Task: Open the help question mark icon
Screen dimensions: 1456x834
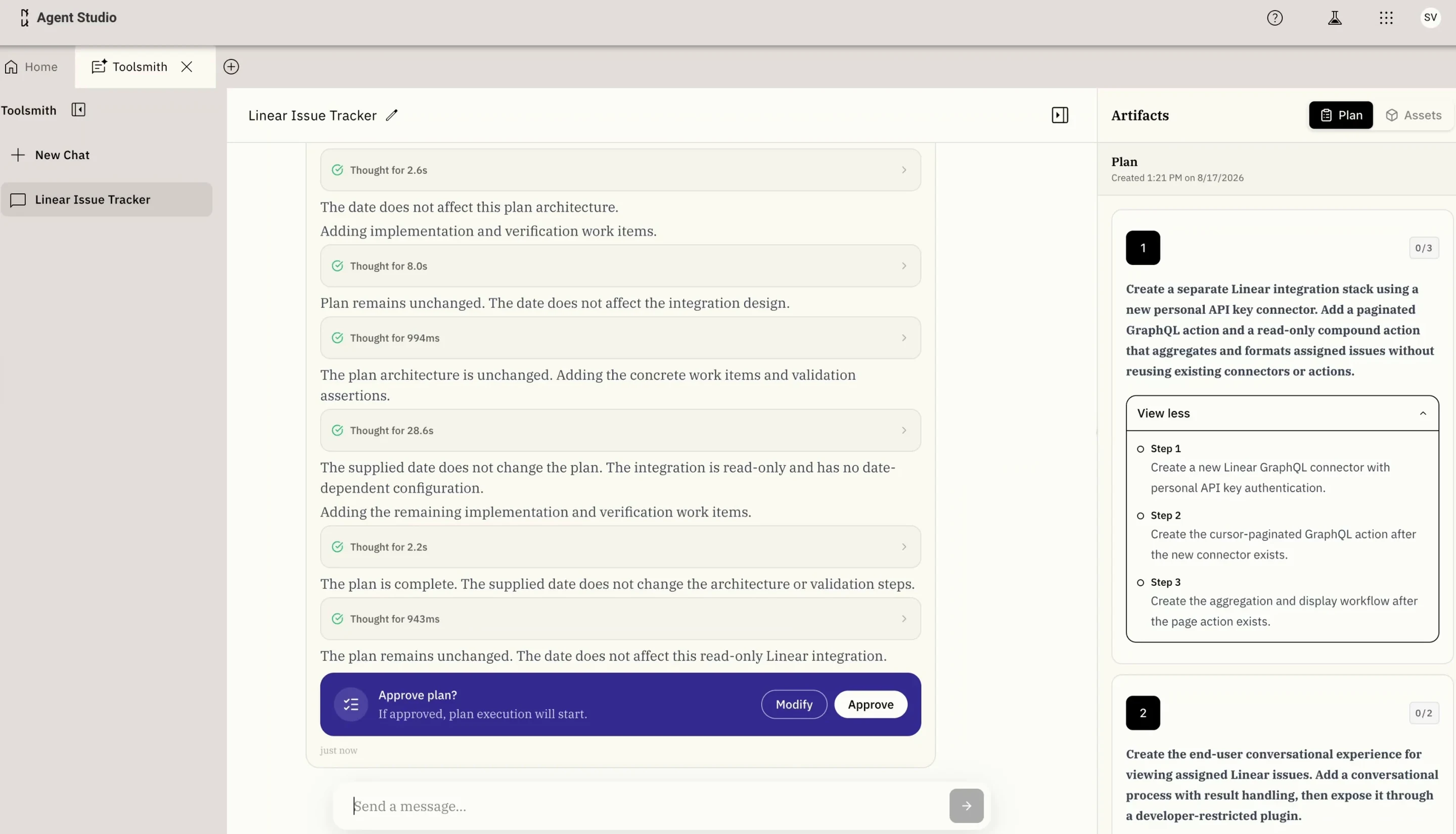Action: tap(1275, 18)
